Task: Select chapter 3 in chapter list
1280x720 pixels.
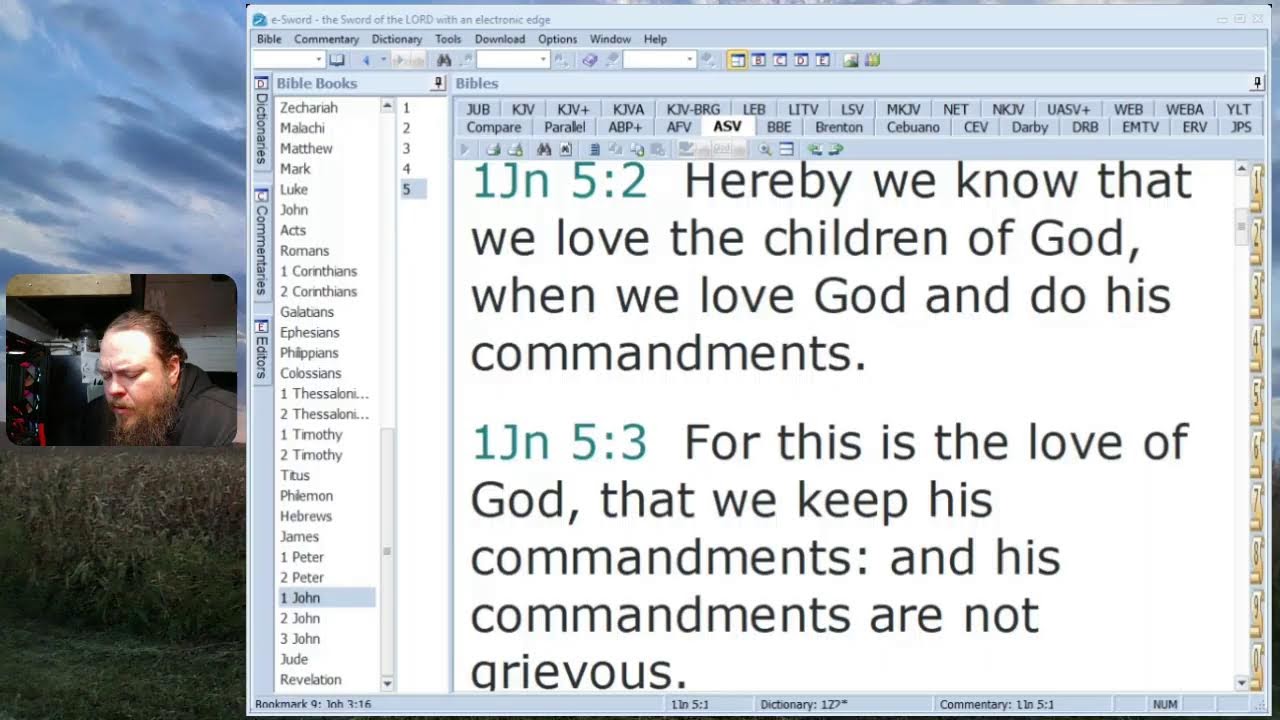Action: (406, 148)
